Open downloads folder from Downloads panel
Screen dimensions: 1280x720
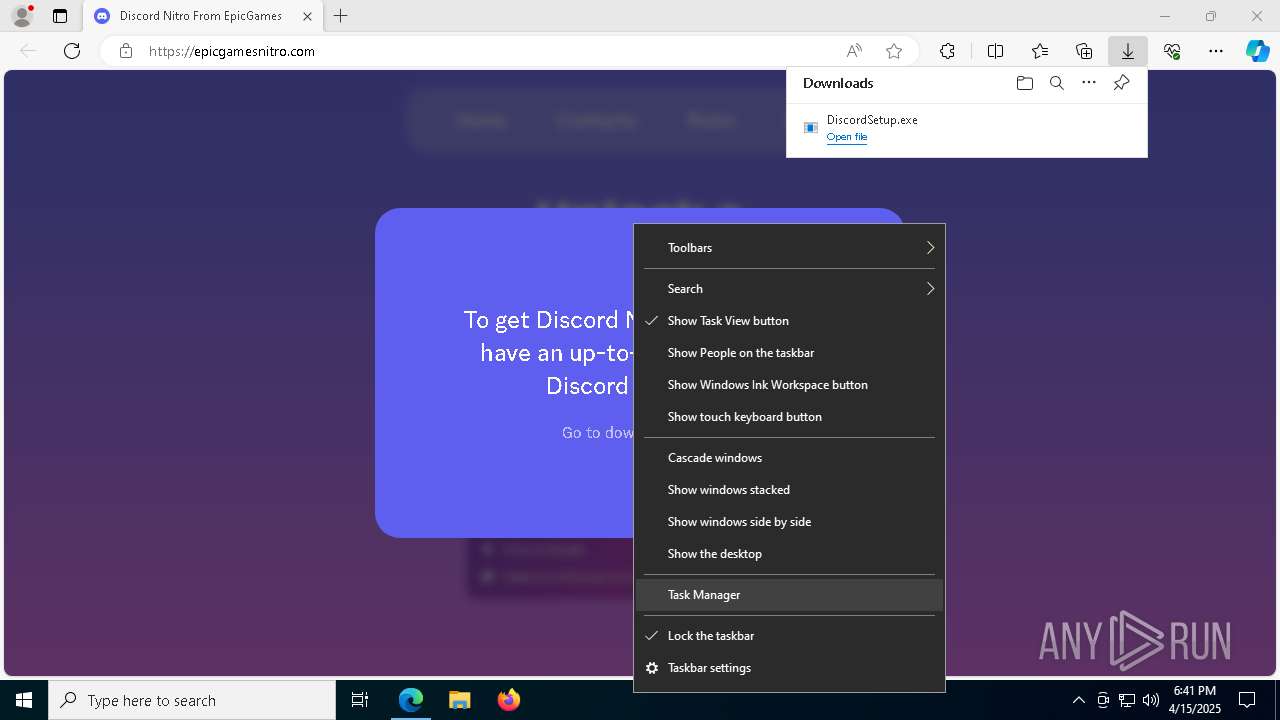(1024, 83)
